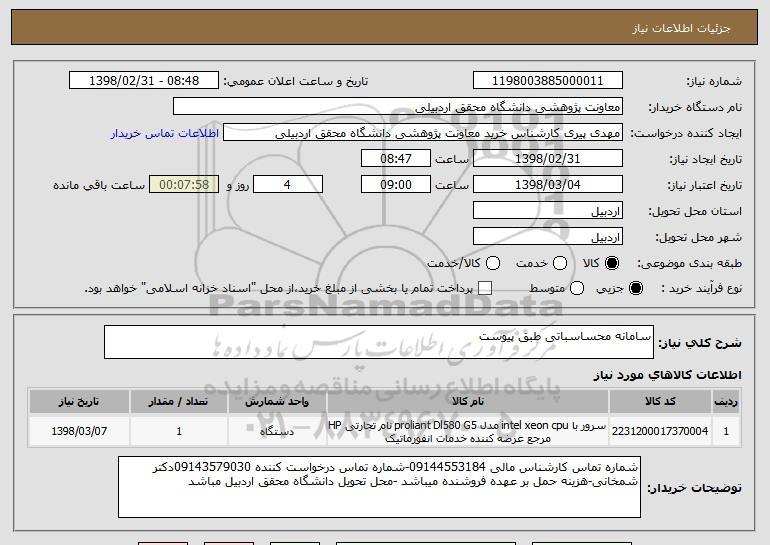Click the واحد شمارش column header

tap(277, 402)
